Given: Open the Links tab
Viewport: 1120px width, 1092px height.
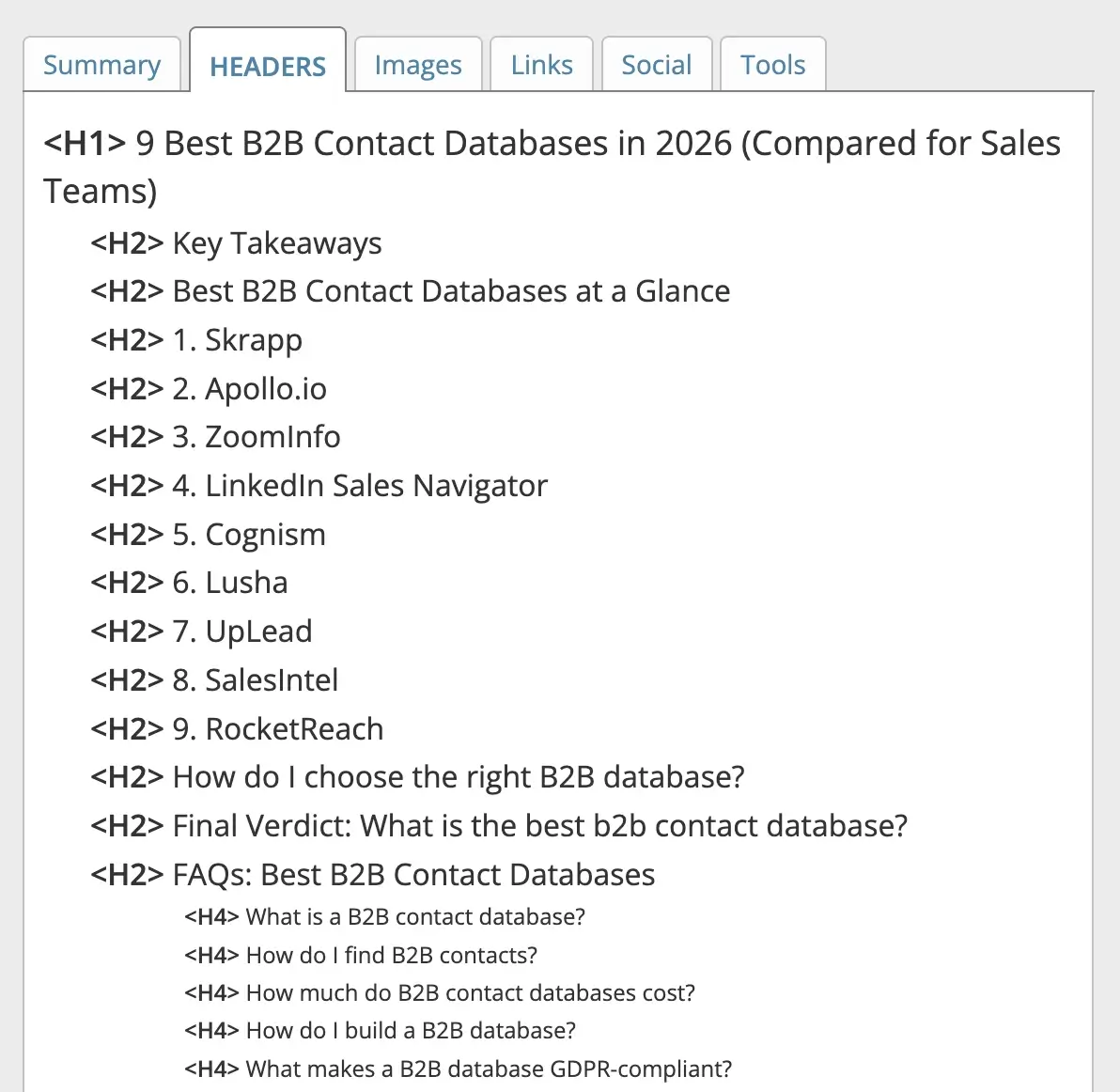Looking at the screenshot, I should pyautogui.click(x=540, y=64).
